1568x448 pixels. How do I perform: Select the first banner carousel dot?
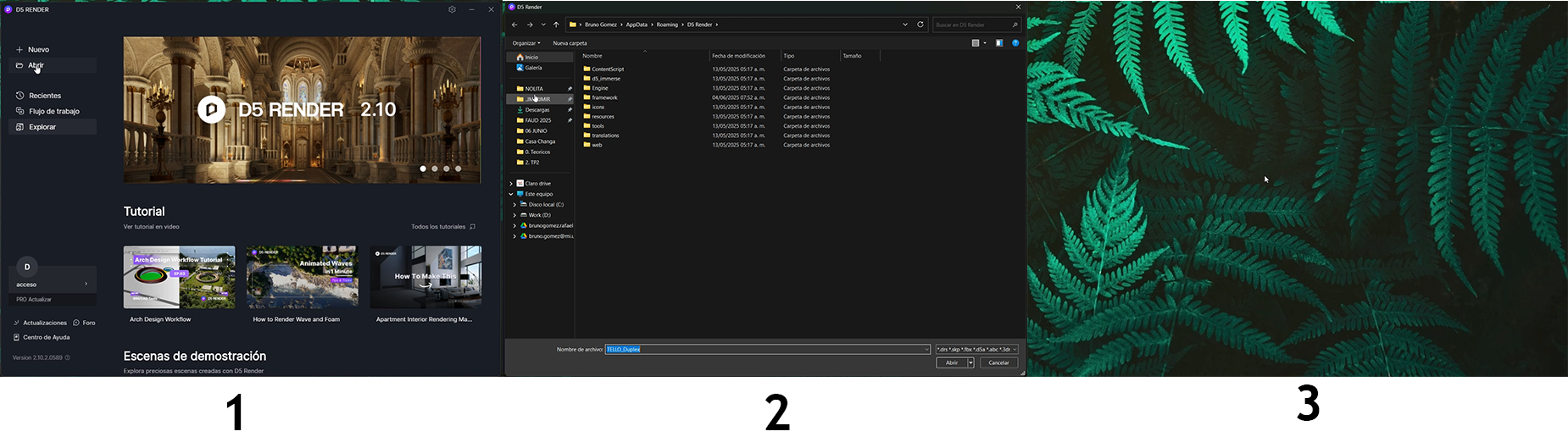[x=423, y=169]
